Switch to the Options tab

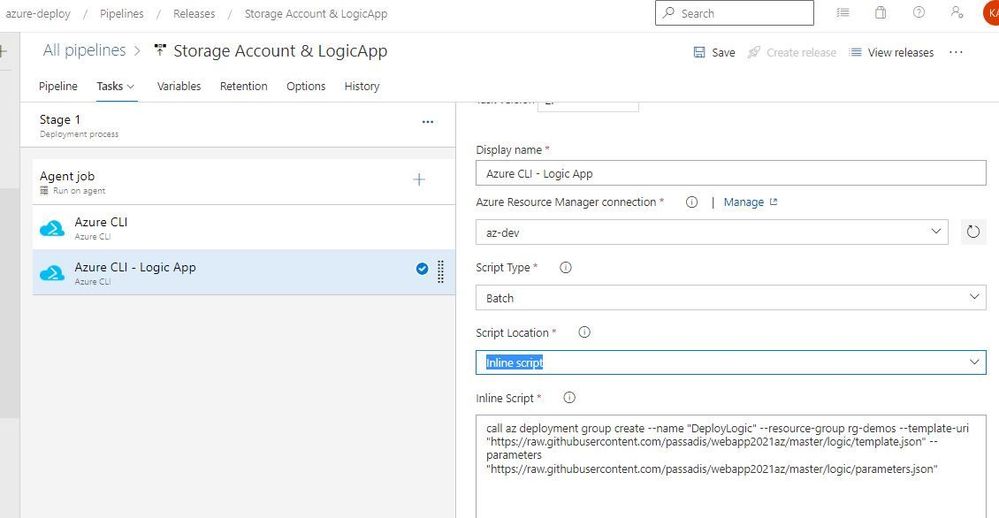[306, 86]
